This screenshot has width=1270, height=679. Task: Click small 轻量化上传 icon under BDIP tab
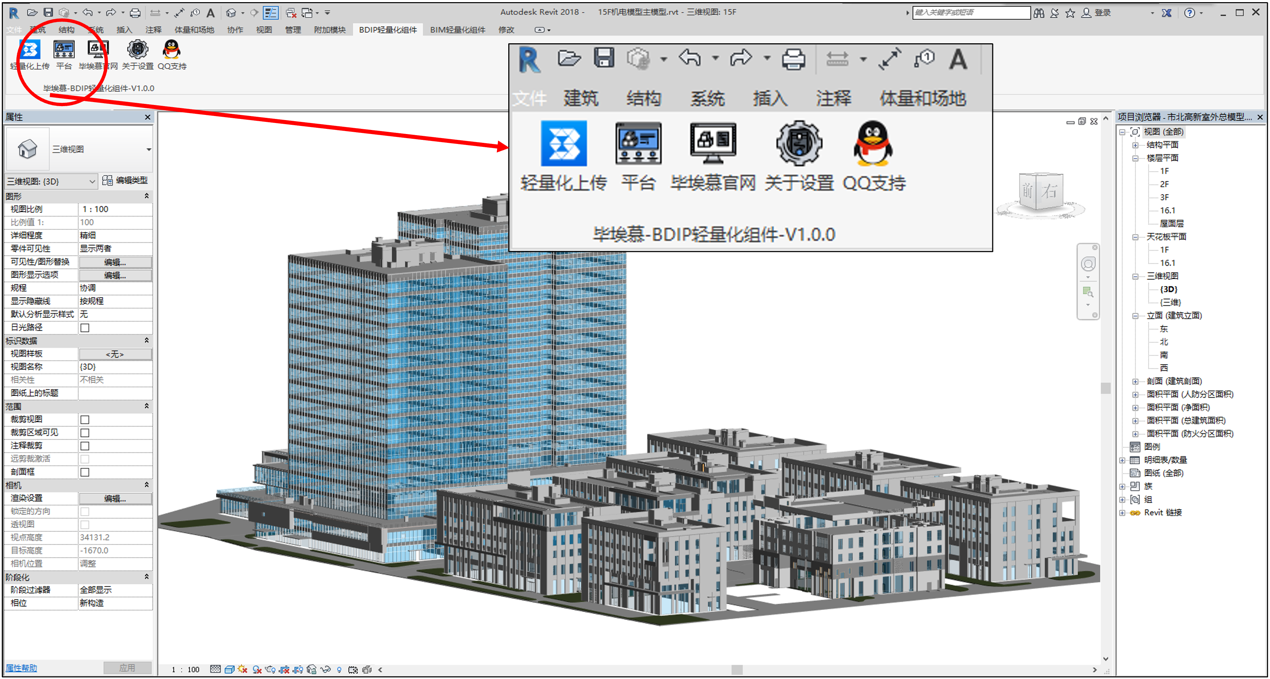click(30, 49)
